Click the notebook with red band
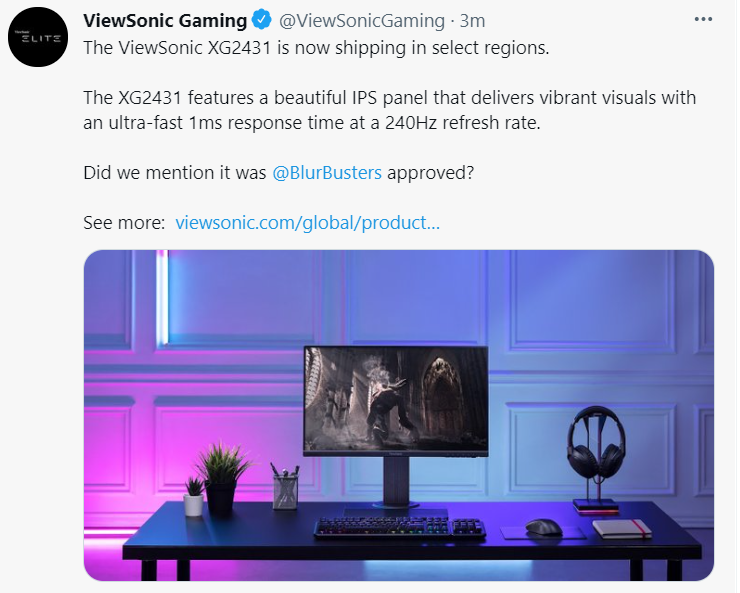 pos(622,528)
